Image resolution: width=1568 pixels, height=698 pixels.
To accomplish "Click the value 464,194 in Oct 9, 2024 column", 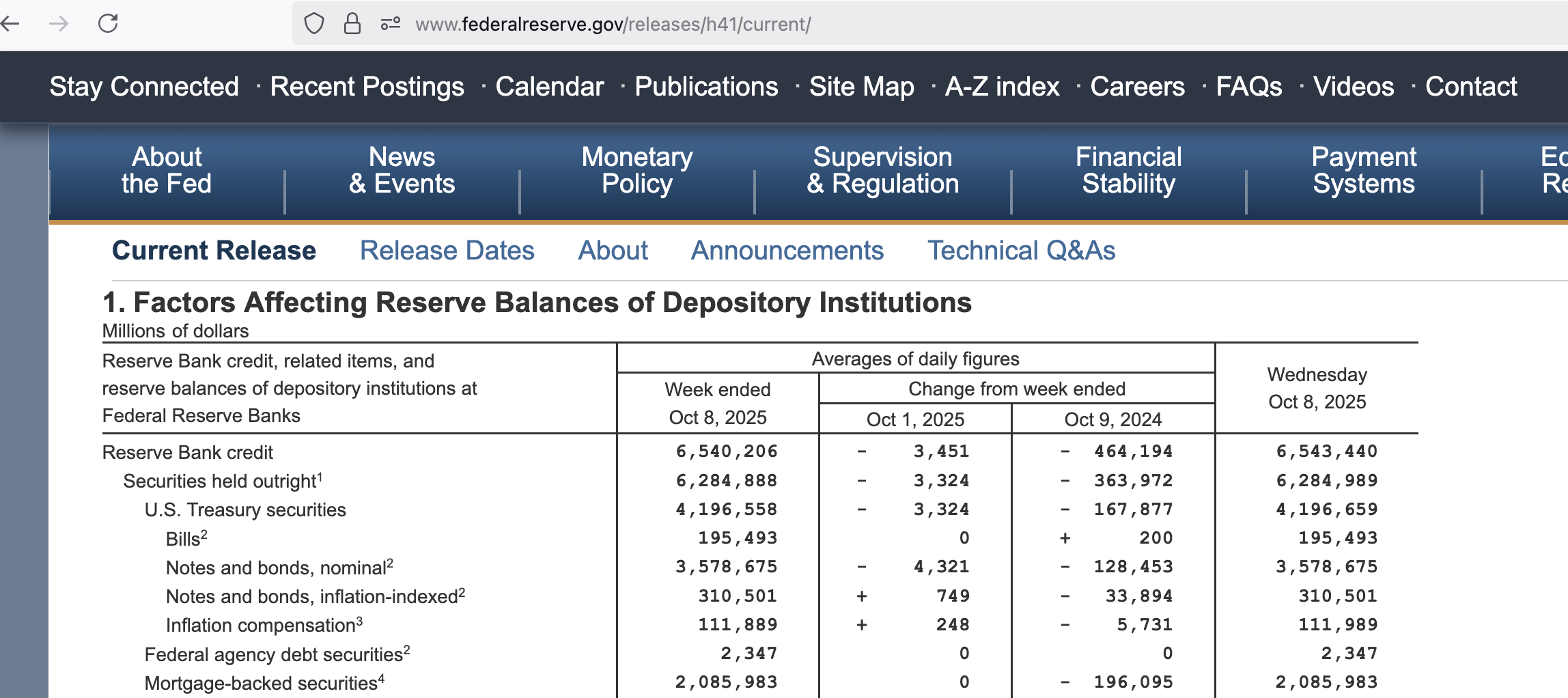I will pyautogui.click(x=1133, y=451).
